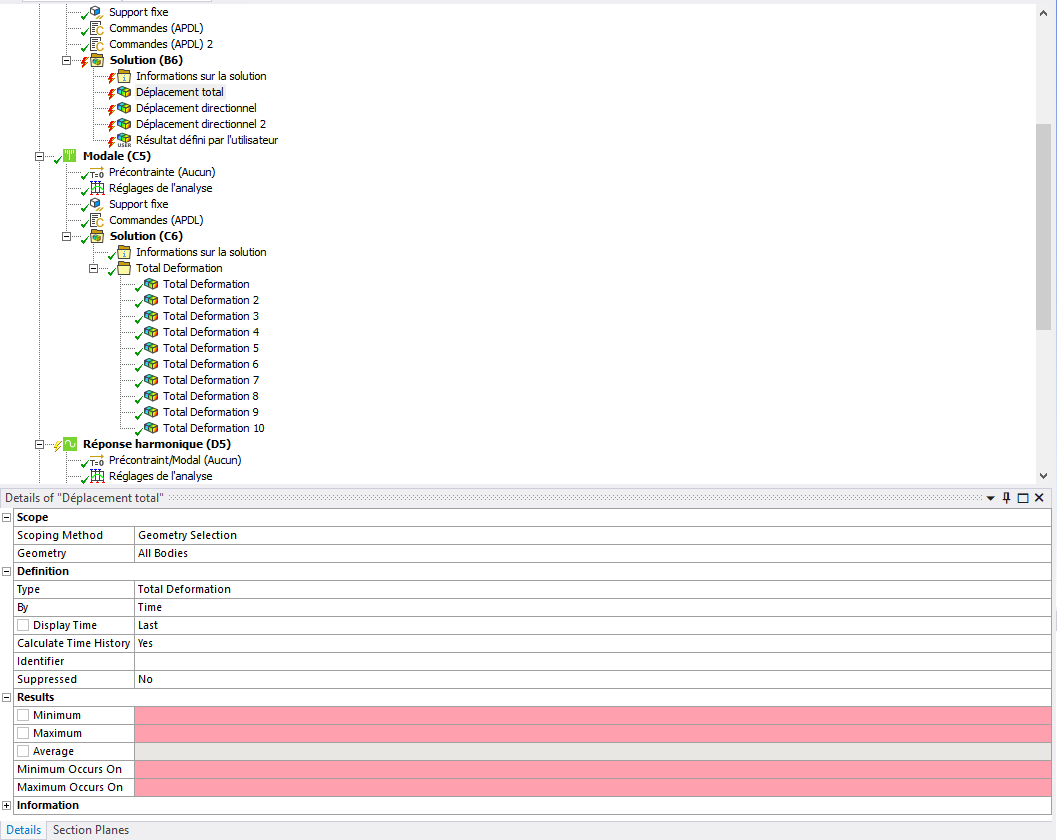Click the Total Deformation group folder icon
The height and width of the screenshot is (840, 1057).
[124, 268]
